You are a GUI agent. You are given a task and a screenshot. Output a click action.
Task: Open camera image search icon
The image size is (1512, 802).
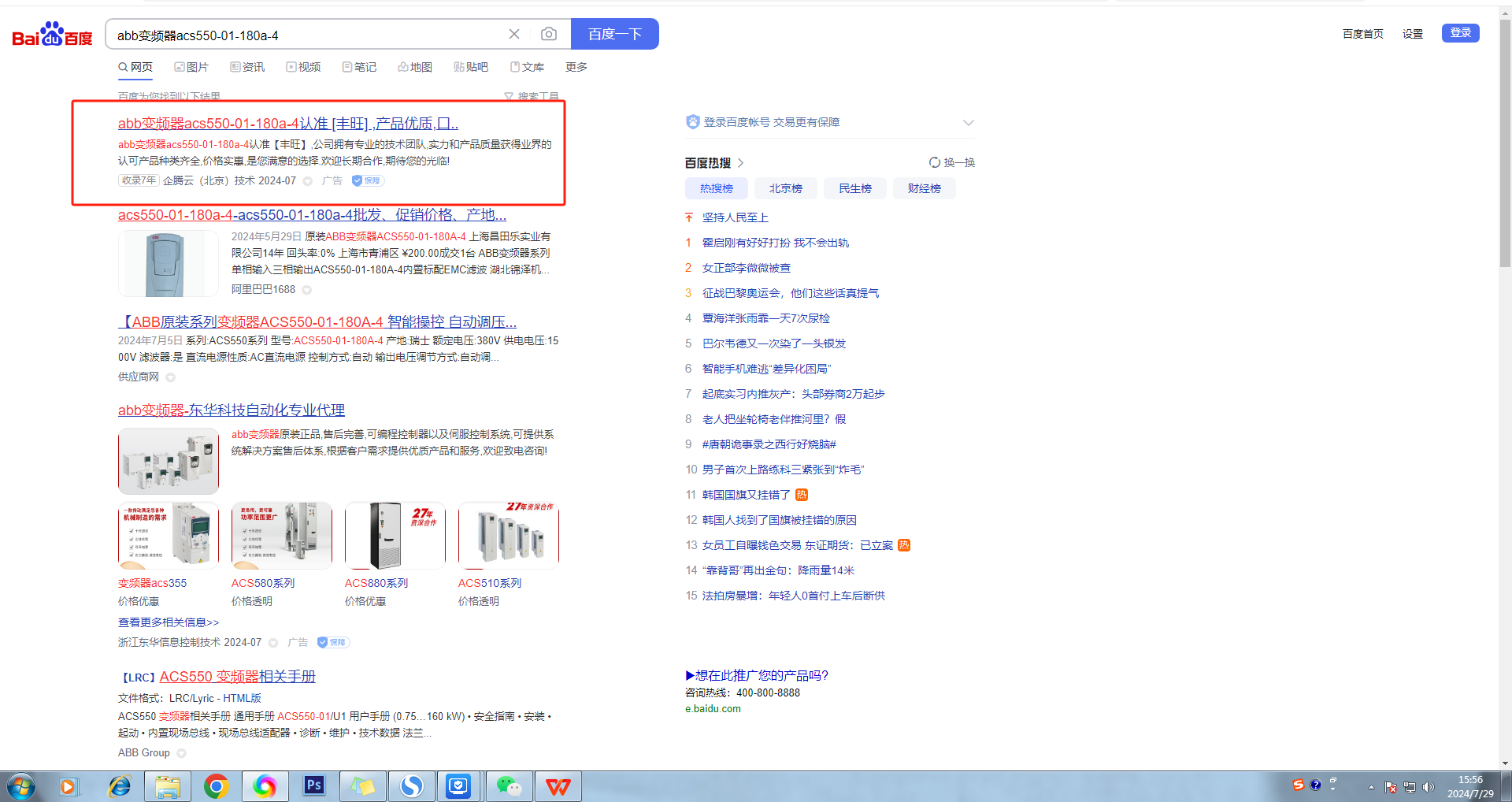click(549, 34)
